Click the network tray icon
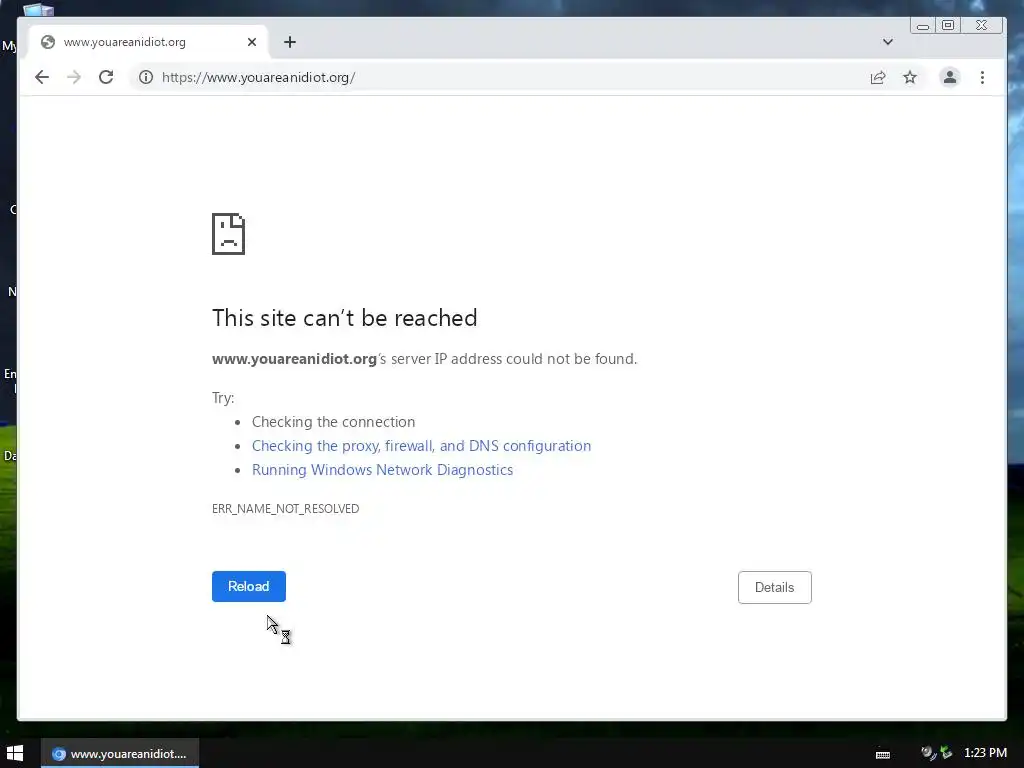 [x=946, y=753]
